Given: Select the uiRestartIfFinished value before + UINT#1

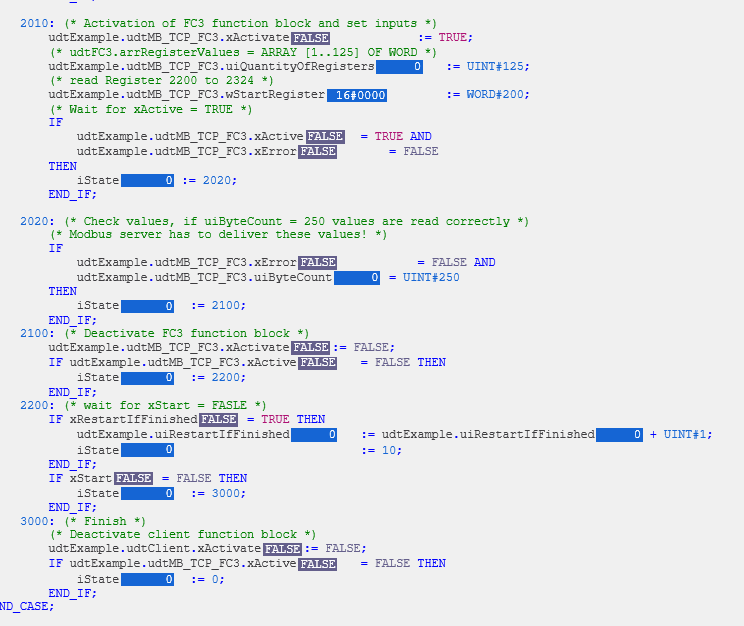Looking at the screenshot, I should [x=619, y=435].
